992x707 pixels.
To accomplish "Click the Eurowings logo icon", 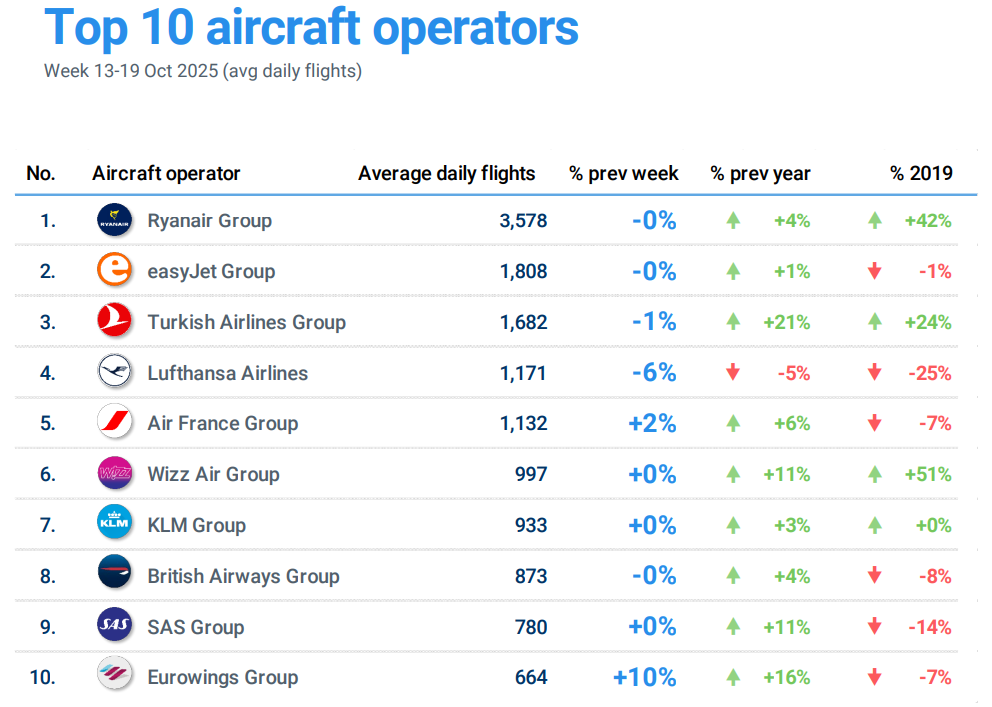I will (x=114, y=677).
